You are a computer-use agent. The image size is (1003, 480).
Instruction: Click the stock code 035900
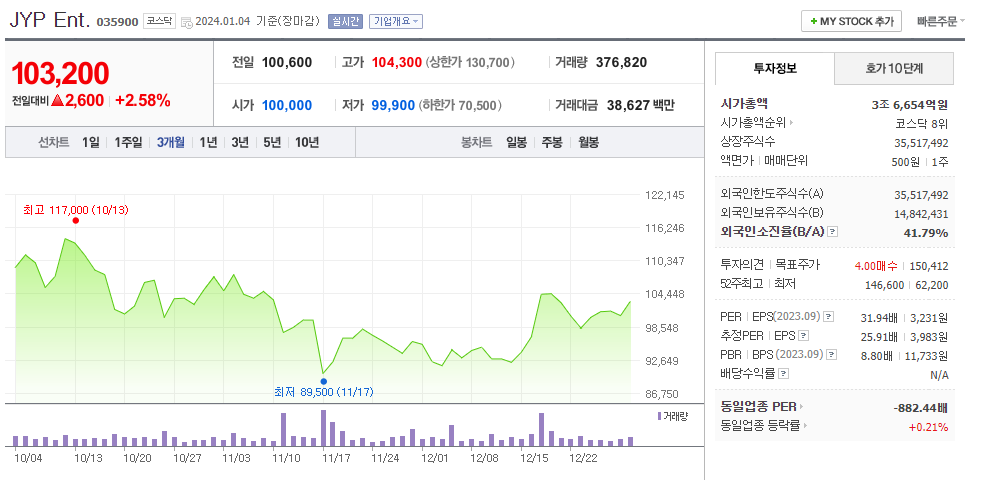coord(117,22)
